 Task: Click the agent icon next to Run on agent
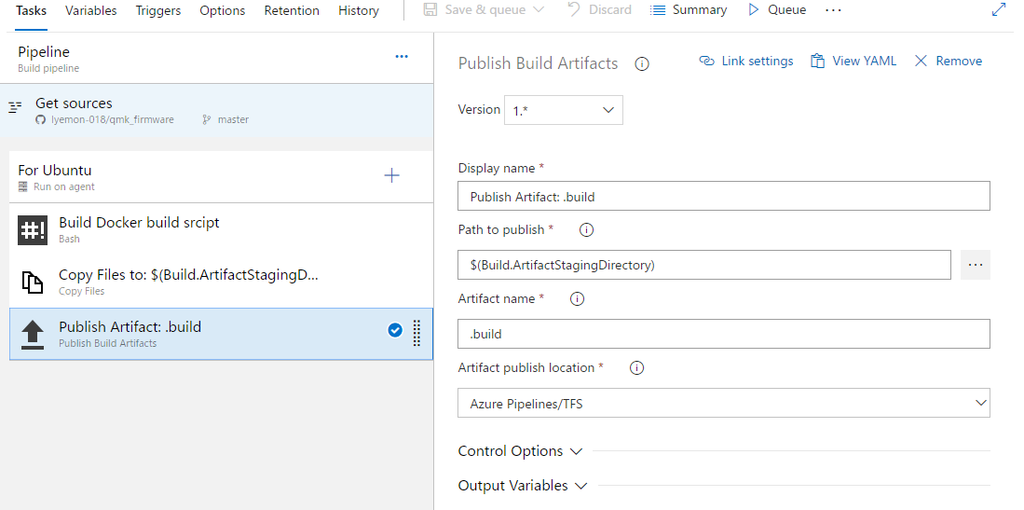click(x=24, y=187)
